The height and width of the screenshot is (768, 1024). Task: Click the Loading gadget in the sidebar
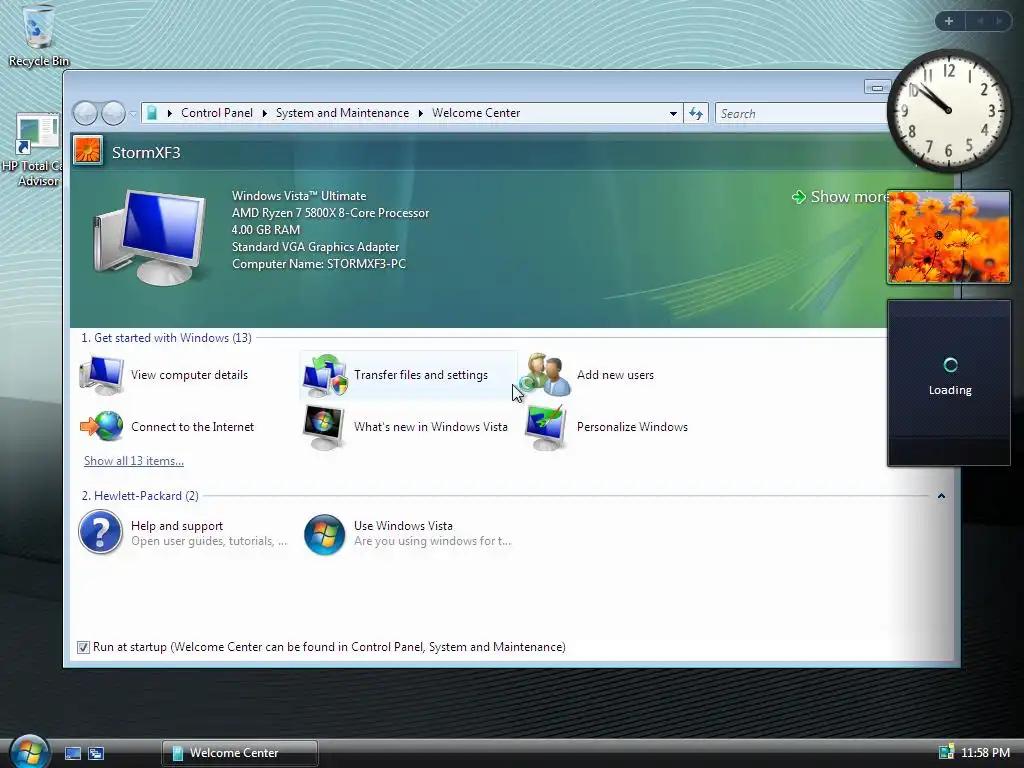pos(949,383)
